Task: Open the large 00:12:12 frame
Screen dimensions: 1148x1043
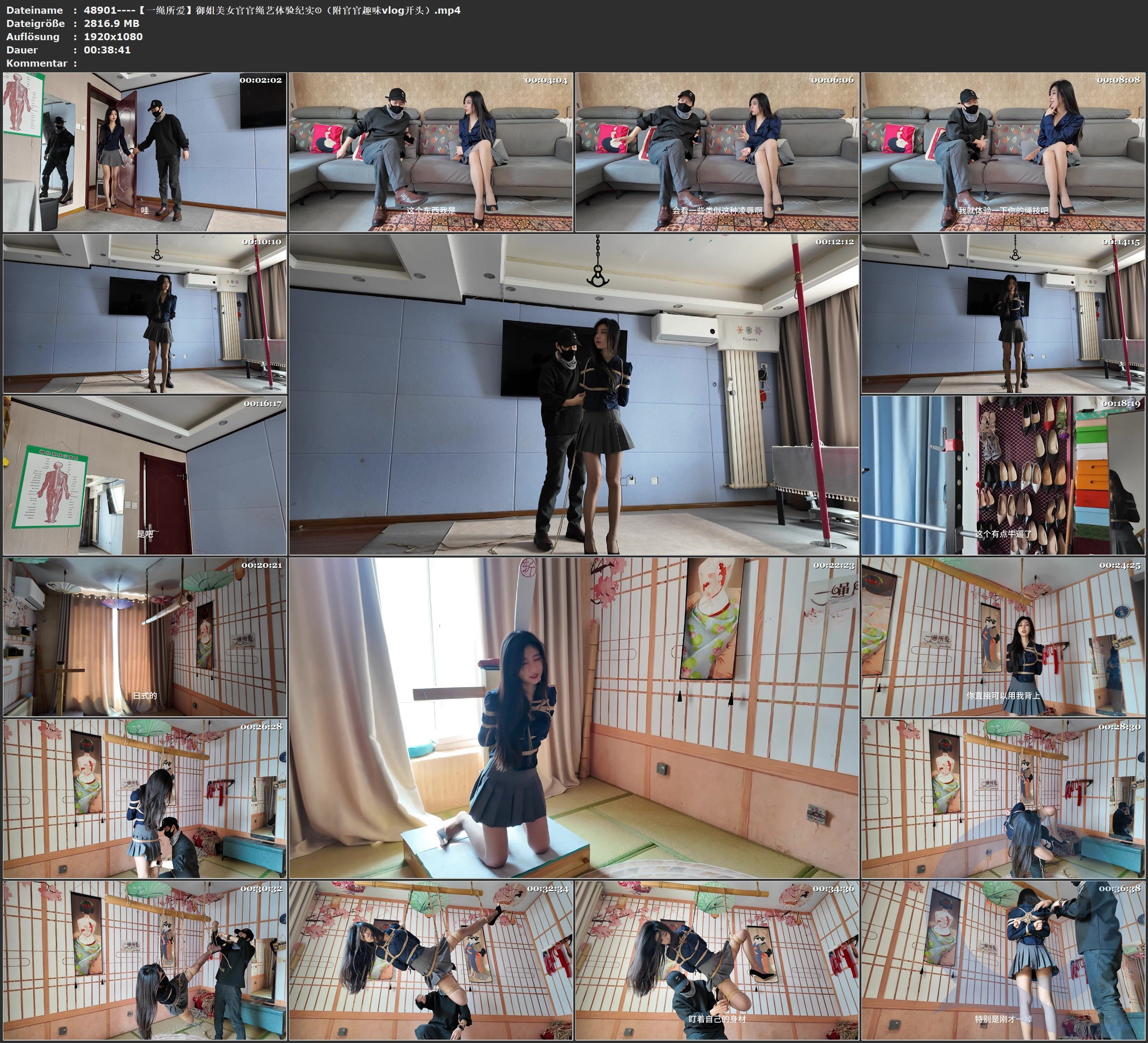Action: tap(573, 394)
